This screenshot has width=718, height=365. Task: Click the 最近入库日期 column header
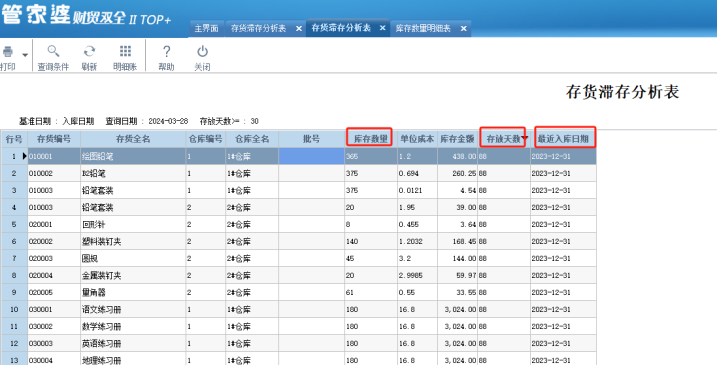[x=563, y=139]
